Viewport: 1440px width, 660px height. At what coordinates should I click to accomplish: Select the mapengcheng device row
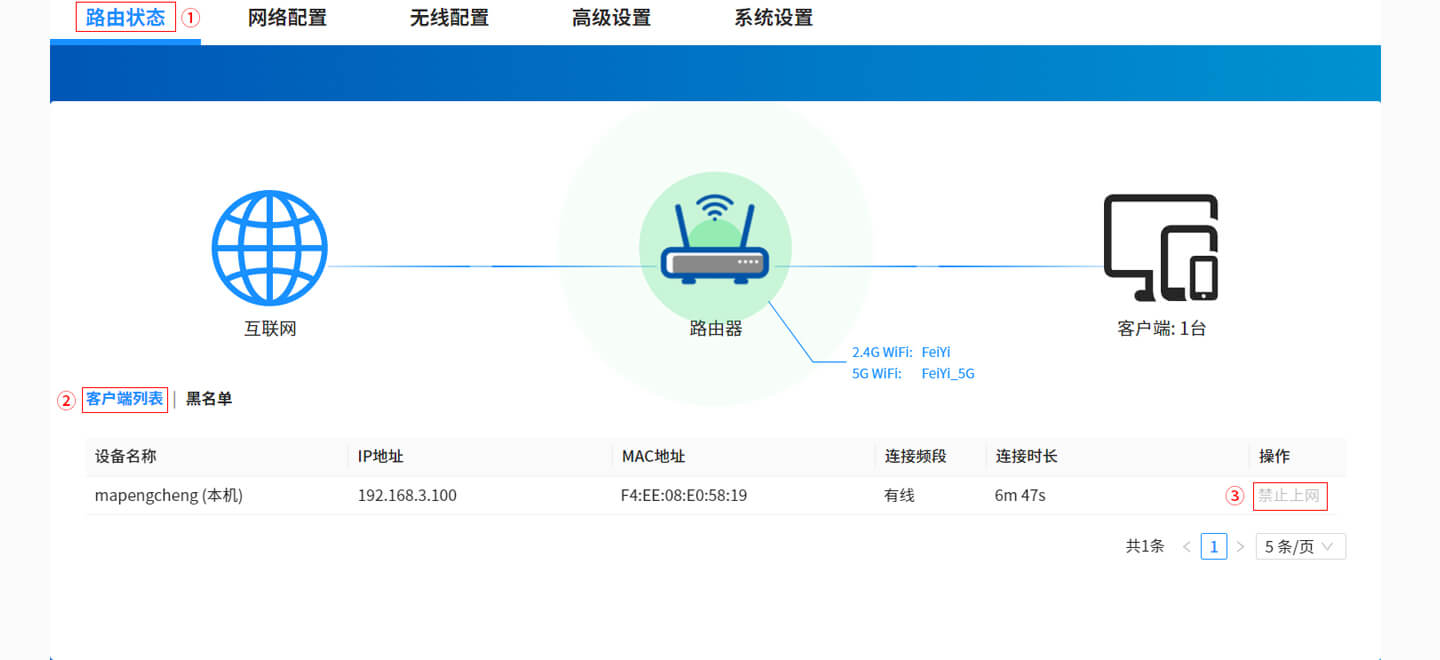pos(167,495)
